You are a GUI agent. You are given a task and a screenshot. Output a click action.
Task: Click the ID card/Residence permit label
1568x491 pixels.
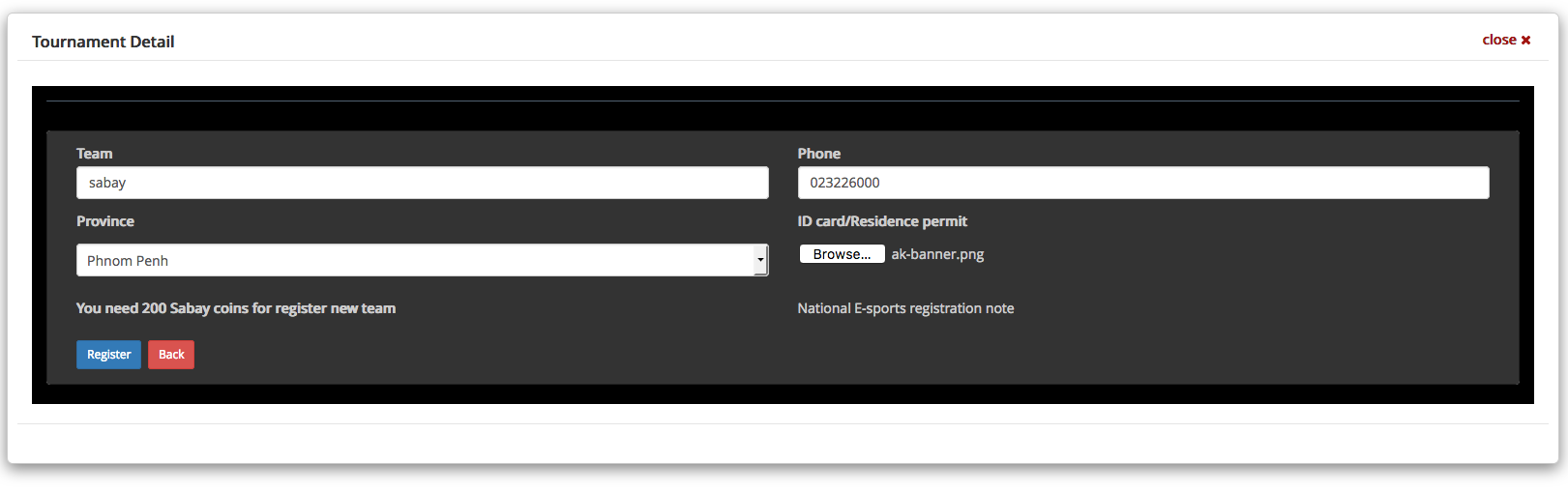(881, 221)
